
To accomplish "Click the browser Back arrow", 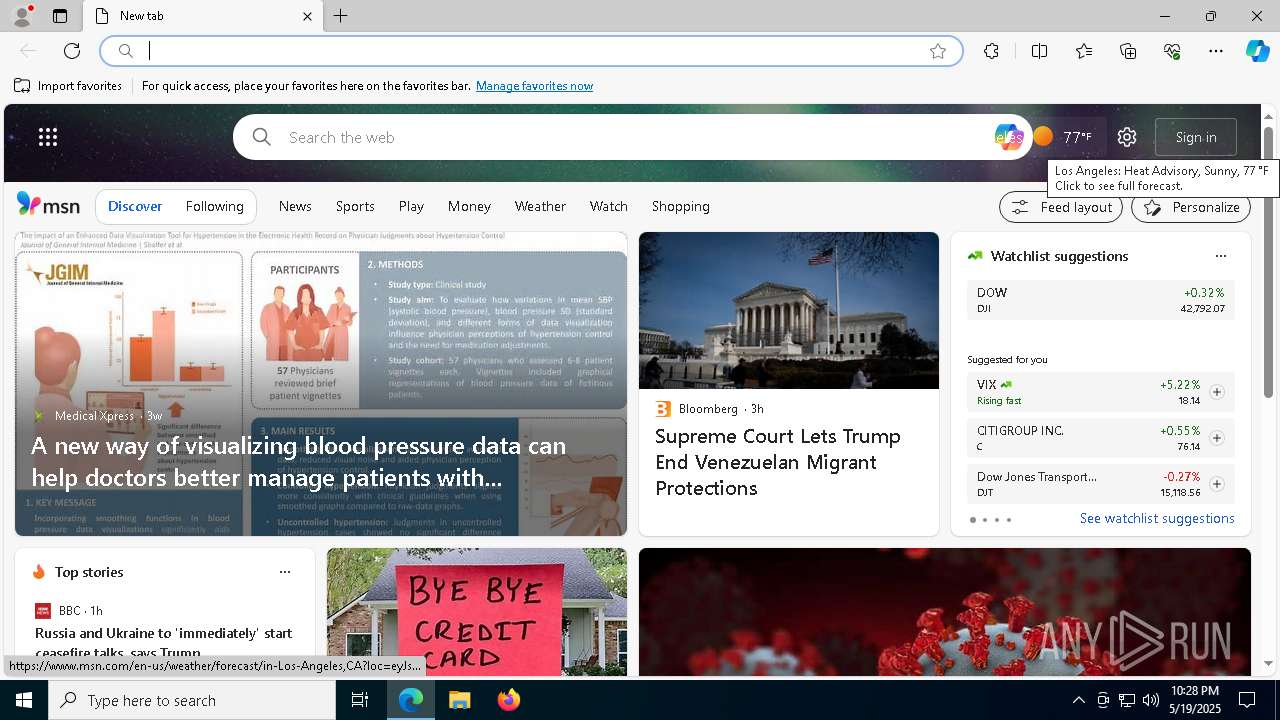I will [28, 51].
